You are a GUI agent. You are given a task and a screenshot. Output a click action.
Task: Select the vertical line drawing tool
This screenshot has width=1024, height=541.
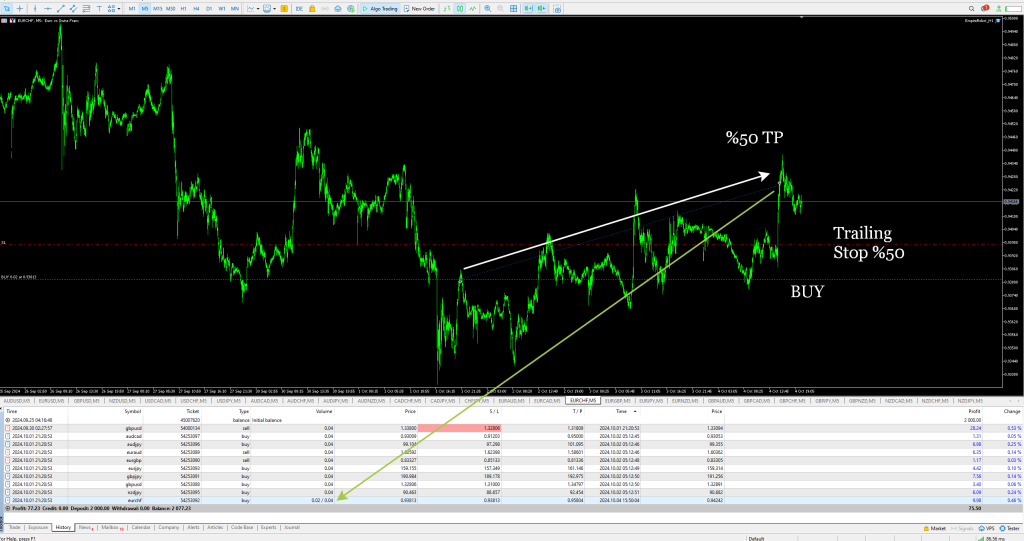tap(35, 8)
